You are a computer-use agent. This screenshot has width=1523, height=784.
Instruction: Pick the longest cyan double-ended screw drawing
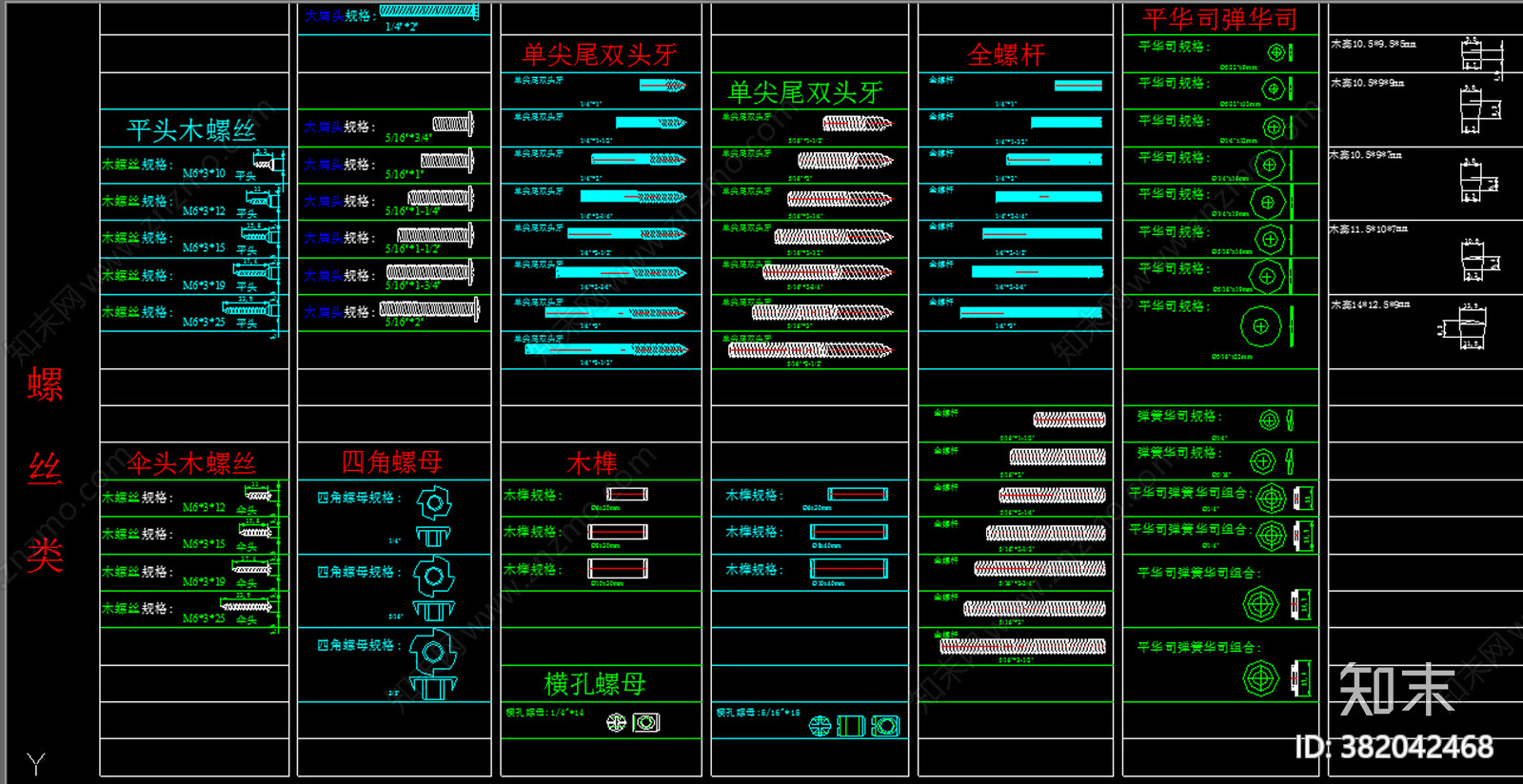tap(605, 349)
